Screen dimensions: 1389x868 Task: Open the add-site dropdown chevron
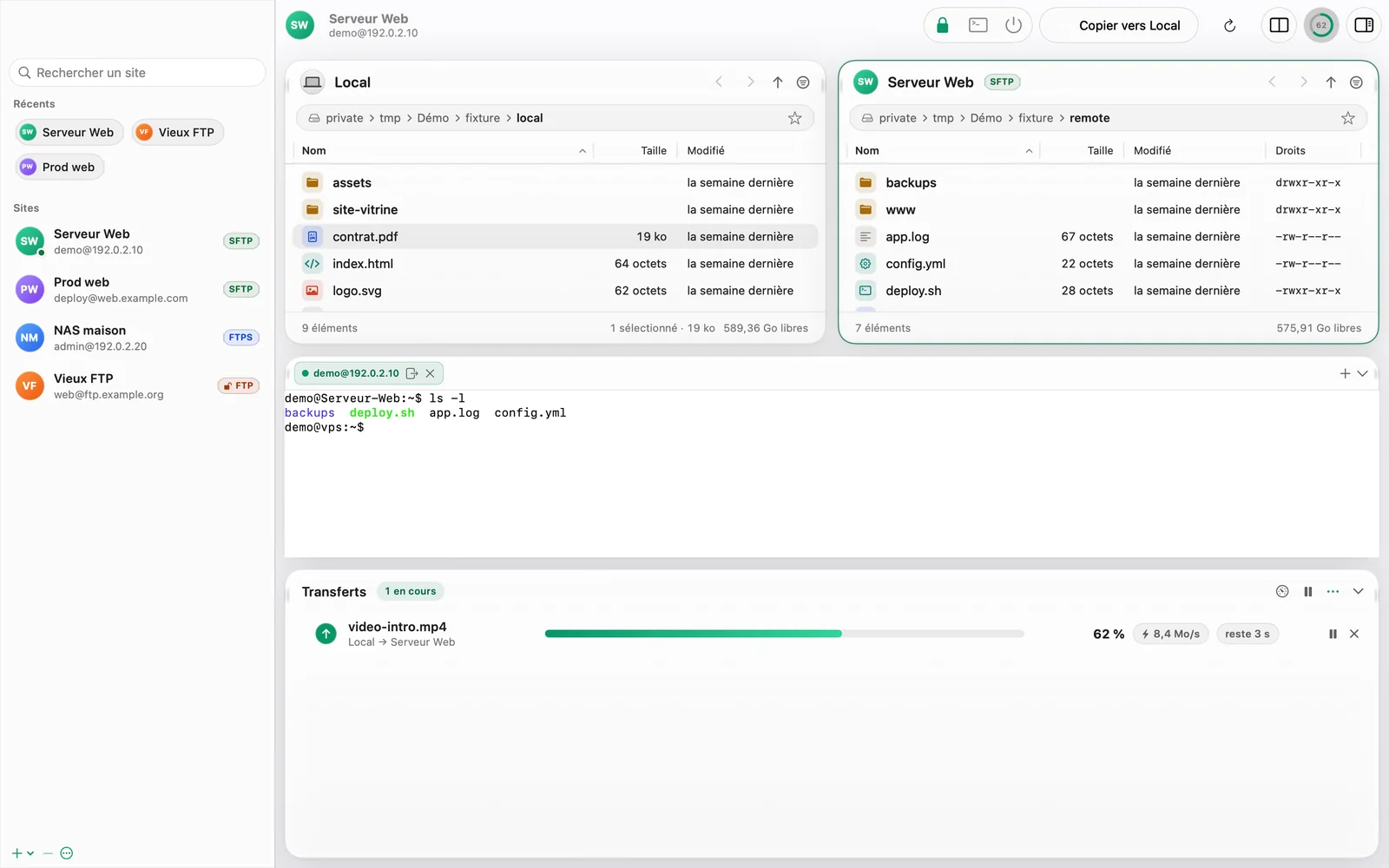30,853
